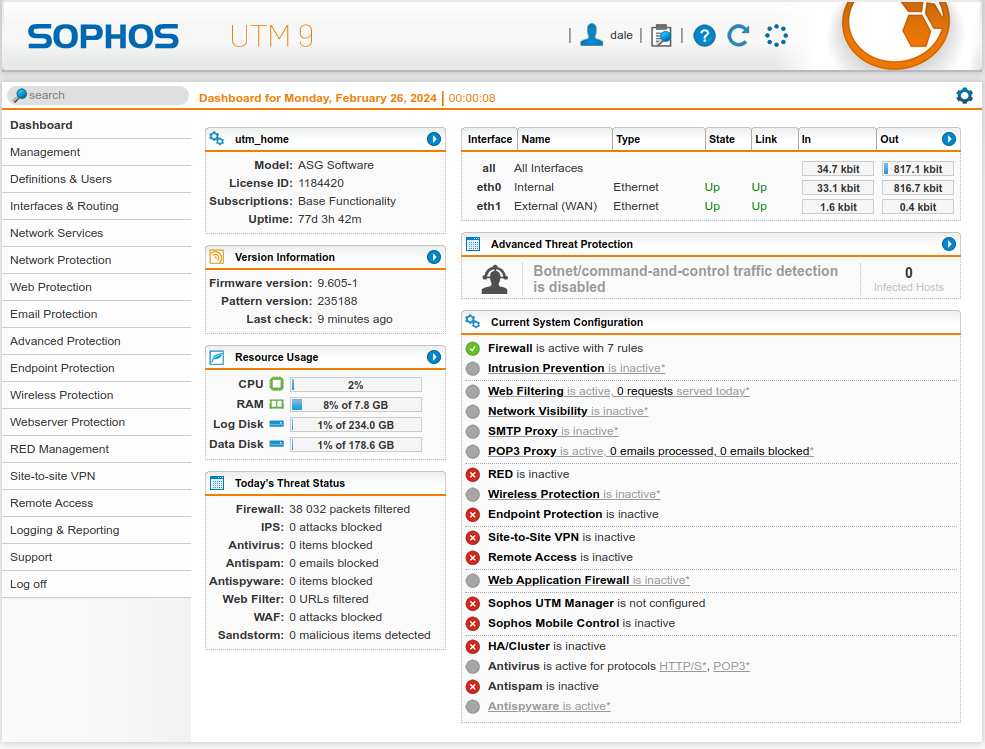Screen dimensions: 985x749
Task: Open the clipboard notes icon in the header
Action: click(661, 34)
